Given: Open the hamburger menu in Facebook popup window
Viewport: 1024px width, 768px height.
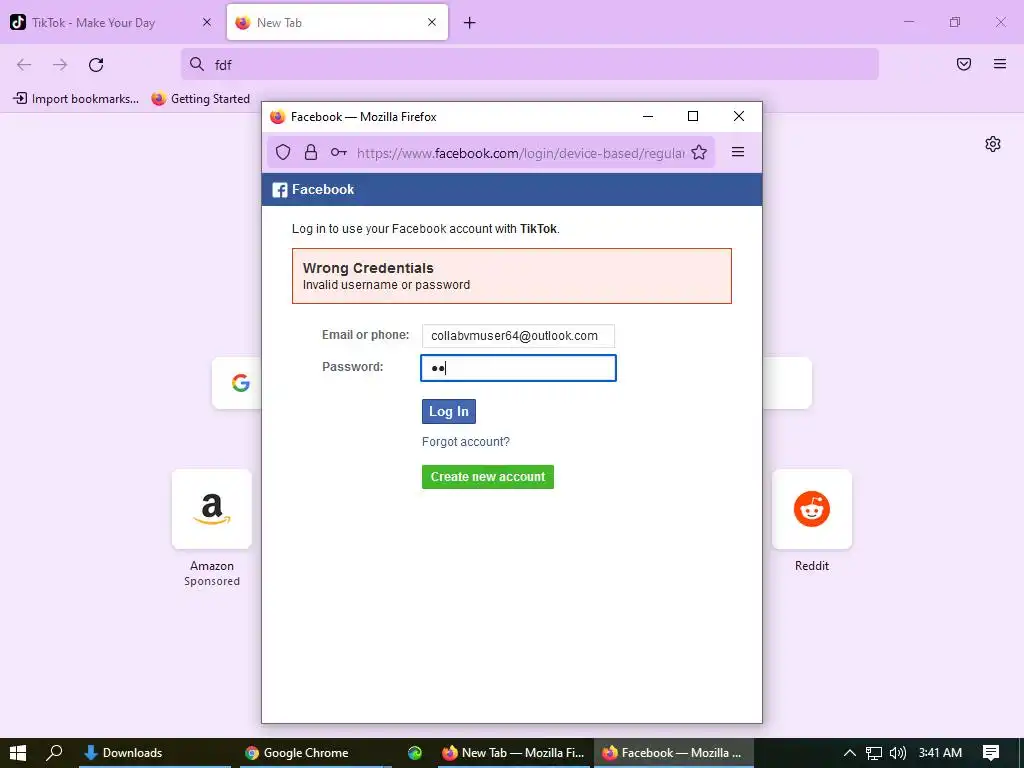Looking at the screenshot, I should coord(738,152).
